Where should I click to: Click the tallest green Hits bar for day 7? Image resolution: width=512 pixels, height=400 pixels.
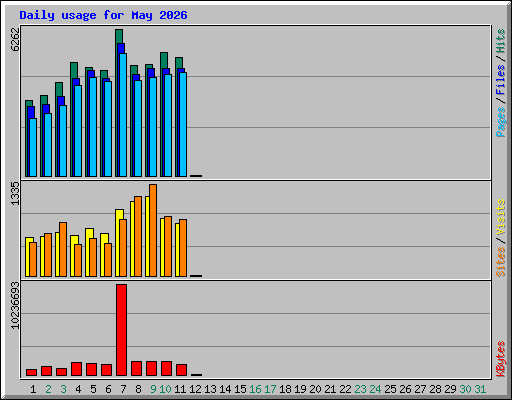[119, 36]
